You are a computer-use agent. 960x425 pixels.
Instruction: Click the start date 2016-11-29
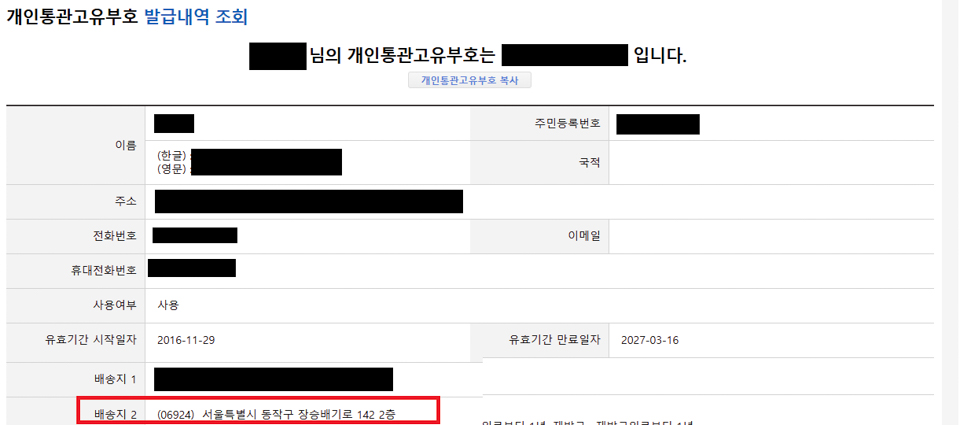[x=186, y=340]
